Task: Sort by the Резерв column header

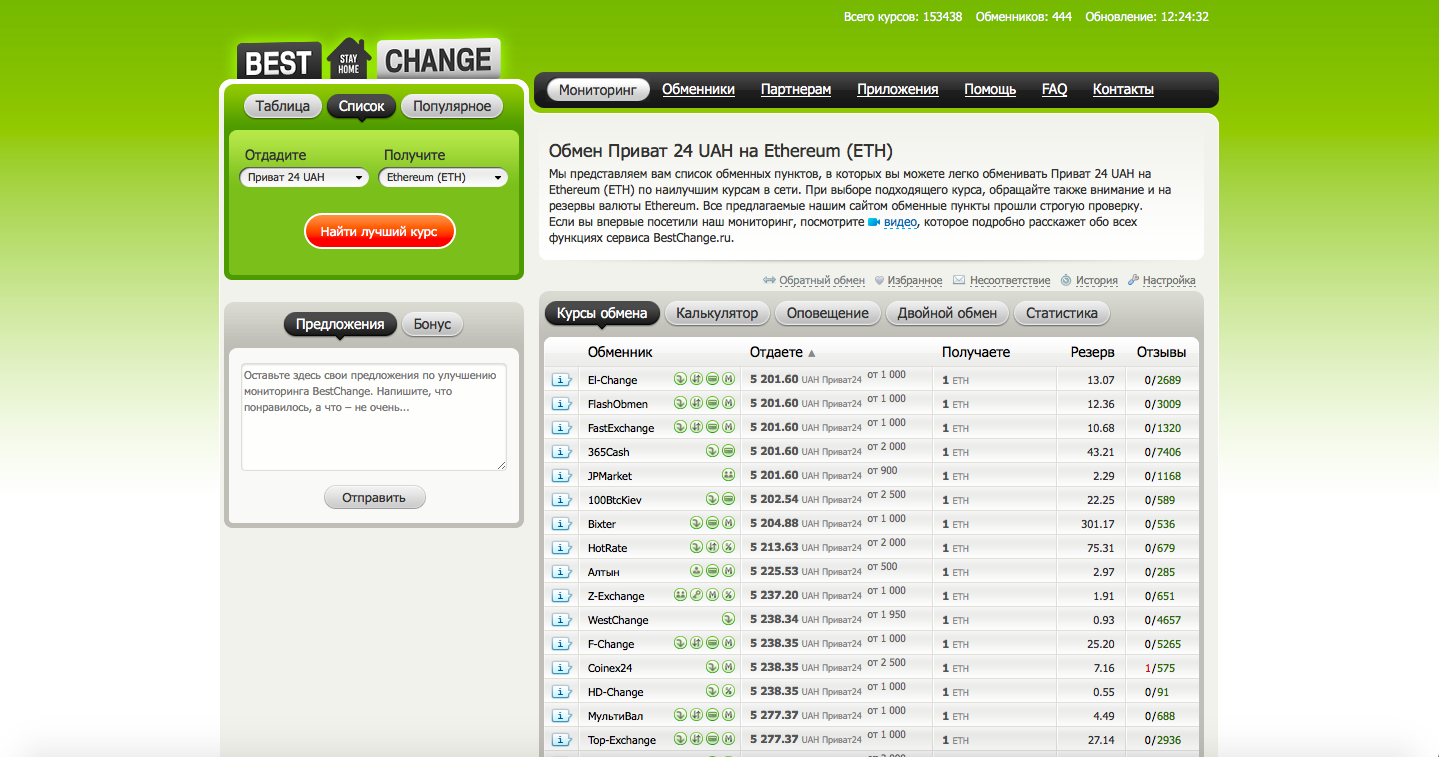Action: [x=1093, y=353]
